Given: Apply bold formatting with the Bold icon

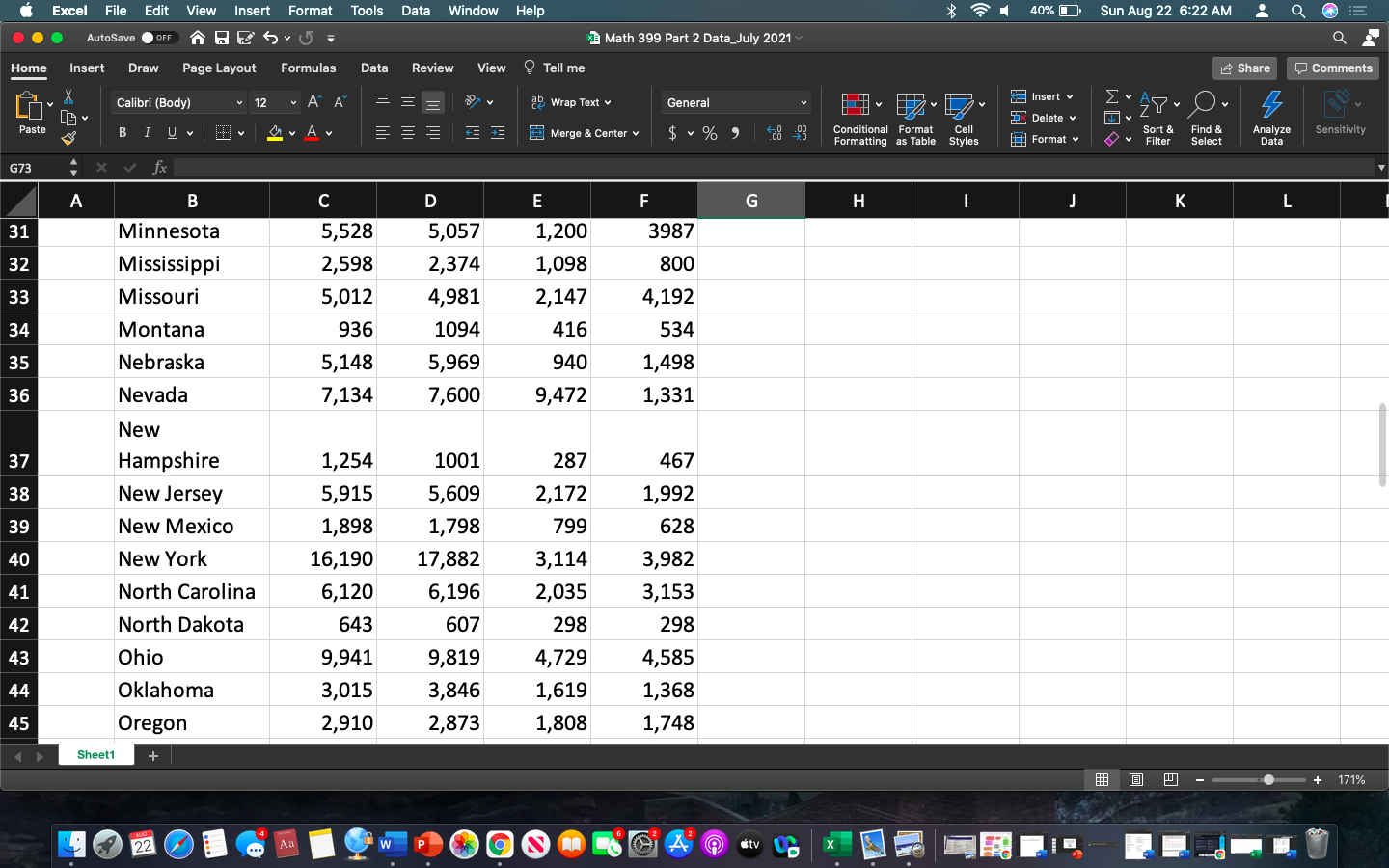Looking at the screenshot, I should (x=122, y=132).
